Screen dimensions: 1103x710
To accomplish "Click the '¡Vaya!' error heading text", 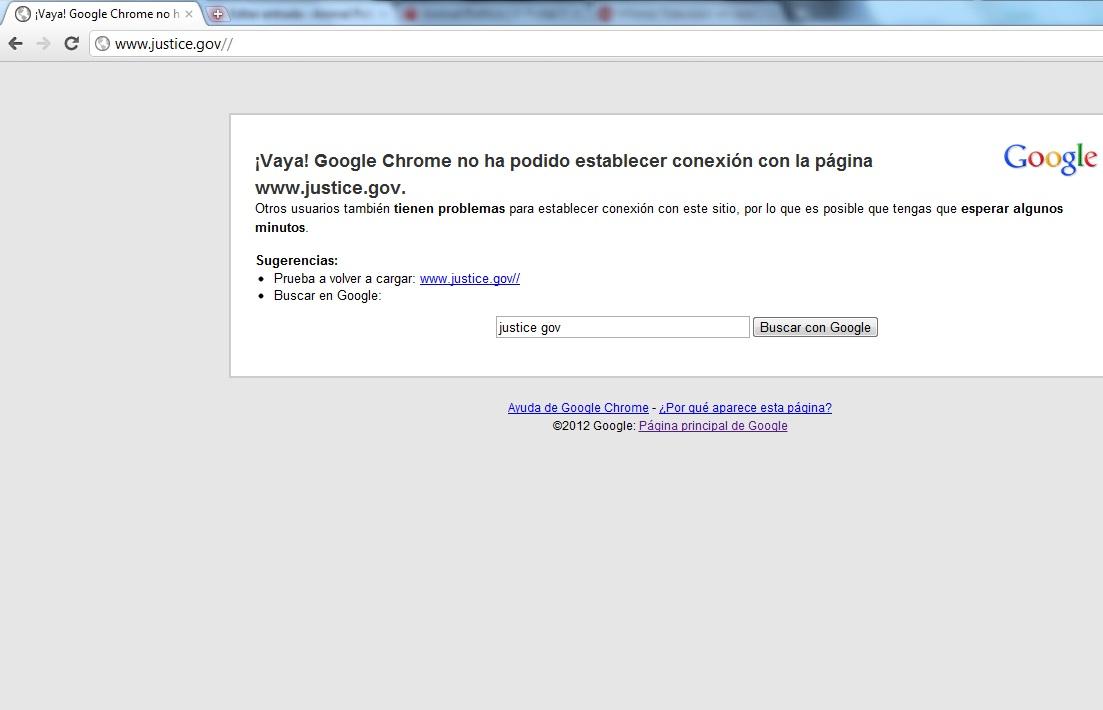I will [563, 161].
